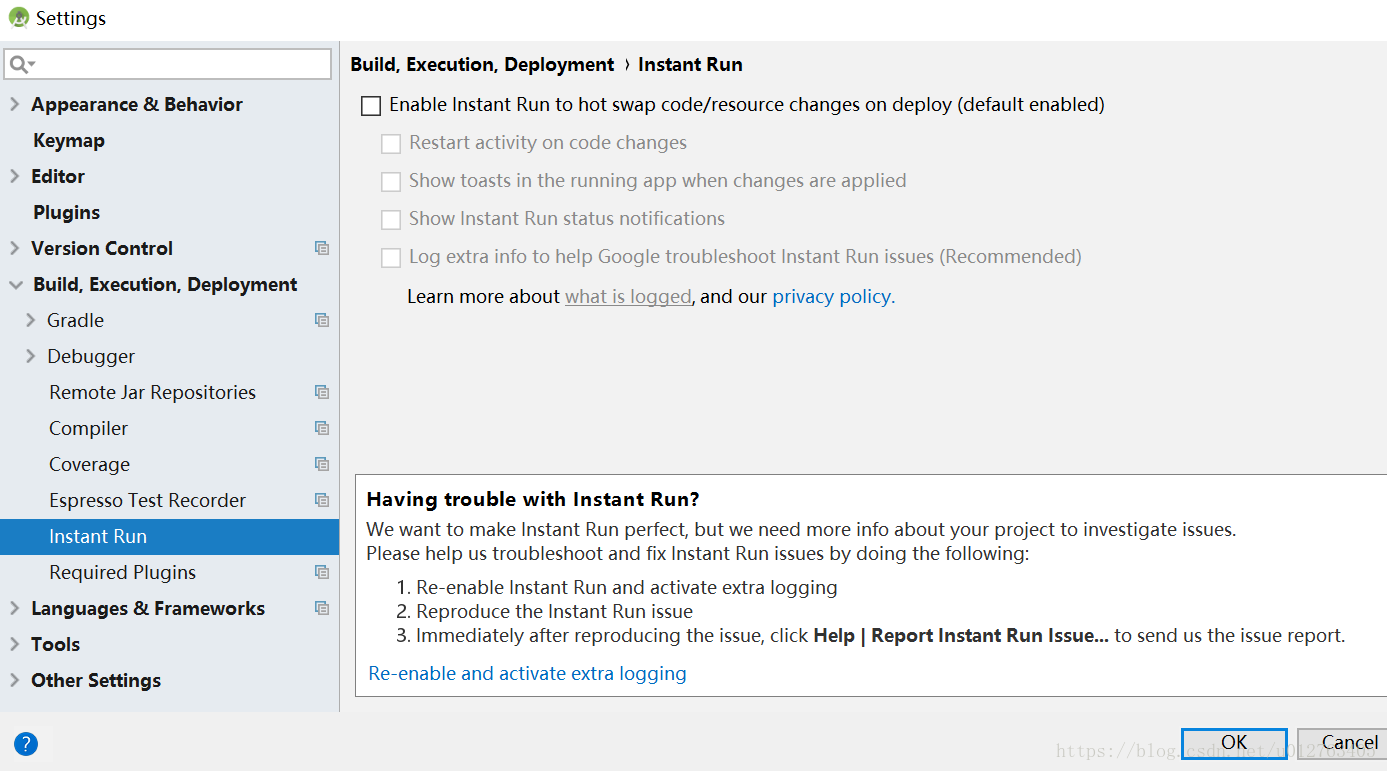Screen dimensions: 1387x771
Task: Toggle Show toasts in running app checkbox
Action: (391, 182)
